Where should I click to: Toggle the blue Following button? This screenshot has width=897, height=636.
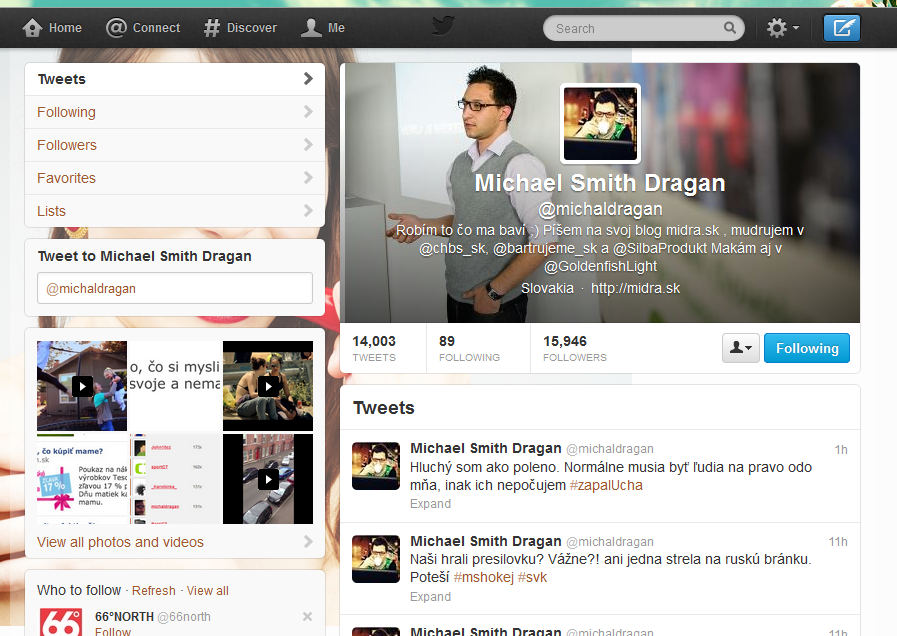pyautogui.click(x=807, y=348)
